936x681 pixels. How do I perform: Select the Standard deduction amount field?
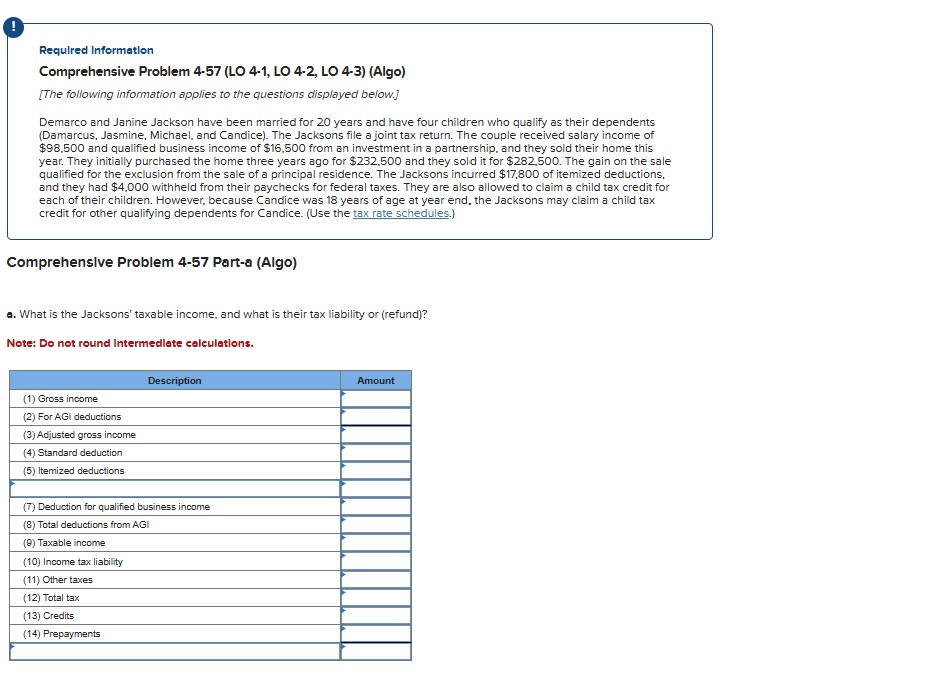click(378, 452)
